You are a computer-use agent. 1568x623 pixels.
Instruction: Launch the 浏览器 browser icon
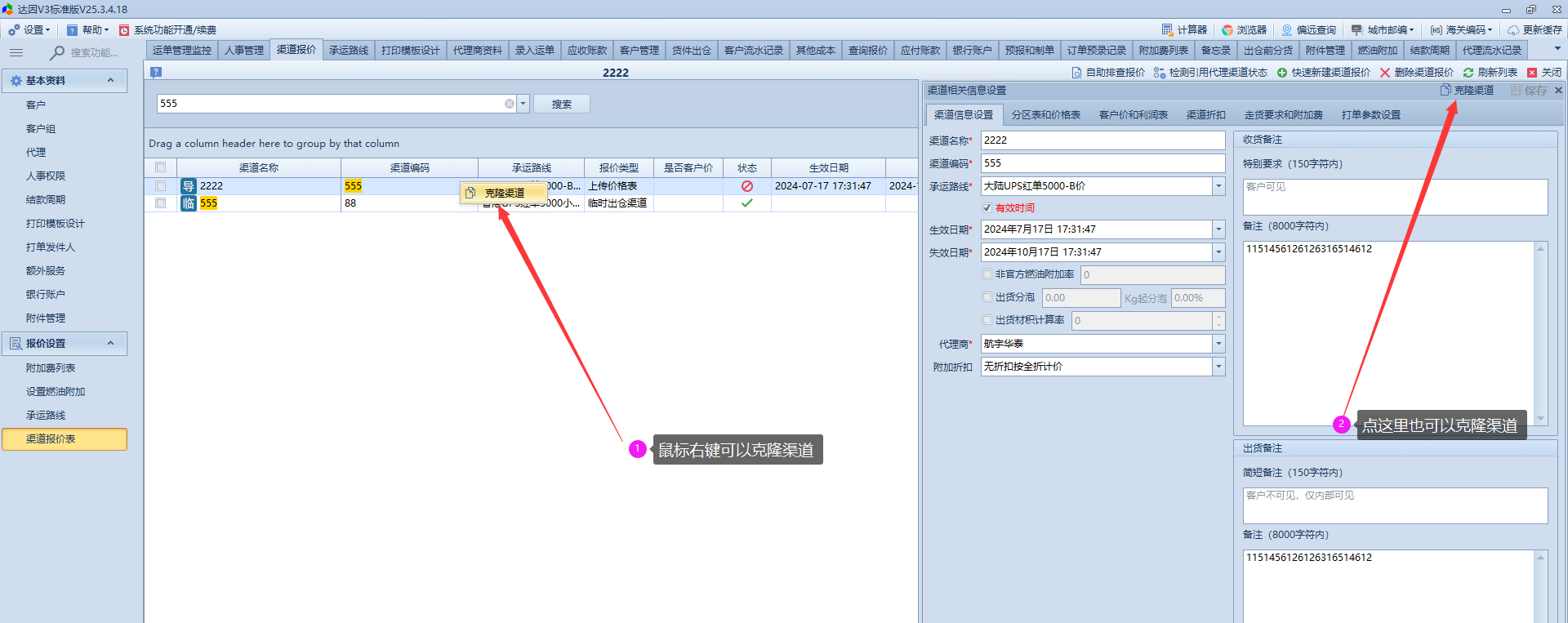point(1227,29)
